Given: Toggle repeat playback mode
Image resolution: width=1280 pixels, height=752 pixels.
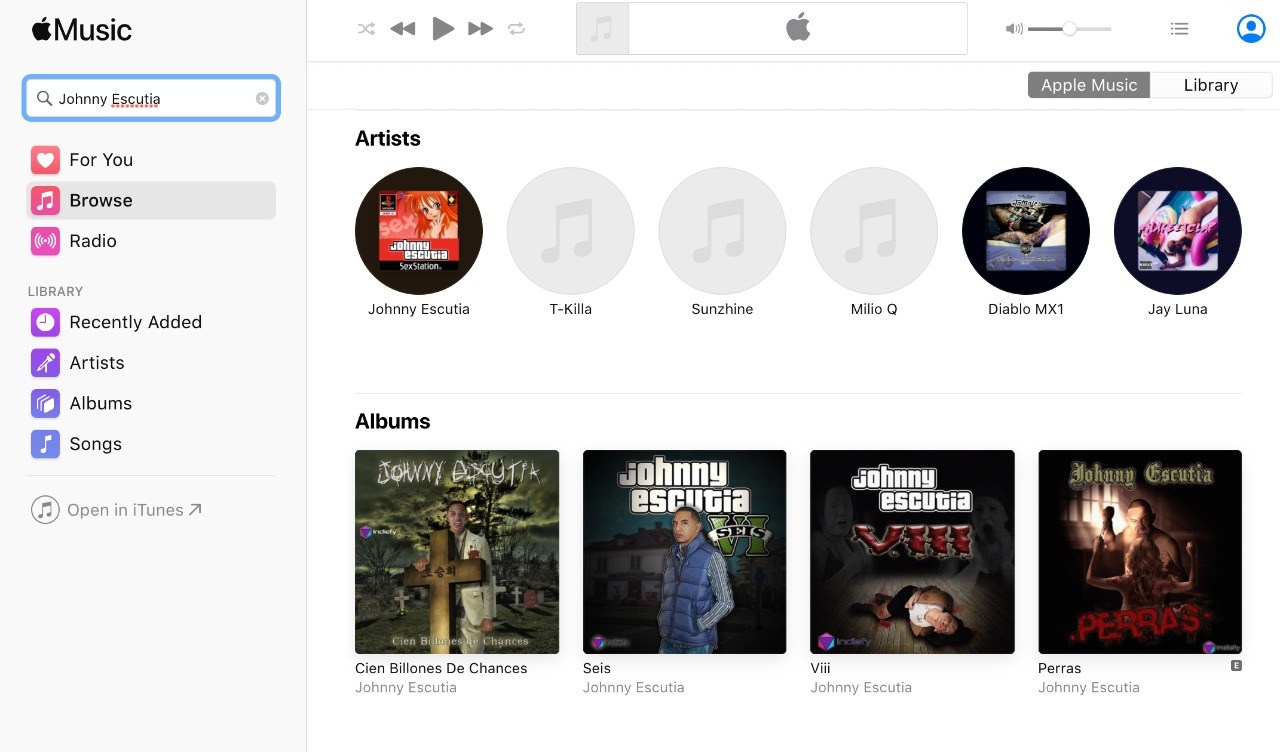Looking at the screenshot, I should [x=516, y=29].
